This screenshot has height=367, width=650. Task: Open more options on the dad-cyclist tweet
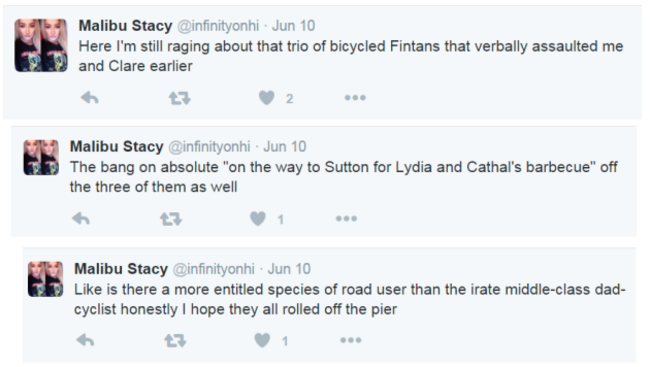(351, 340)
